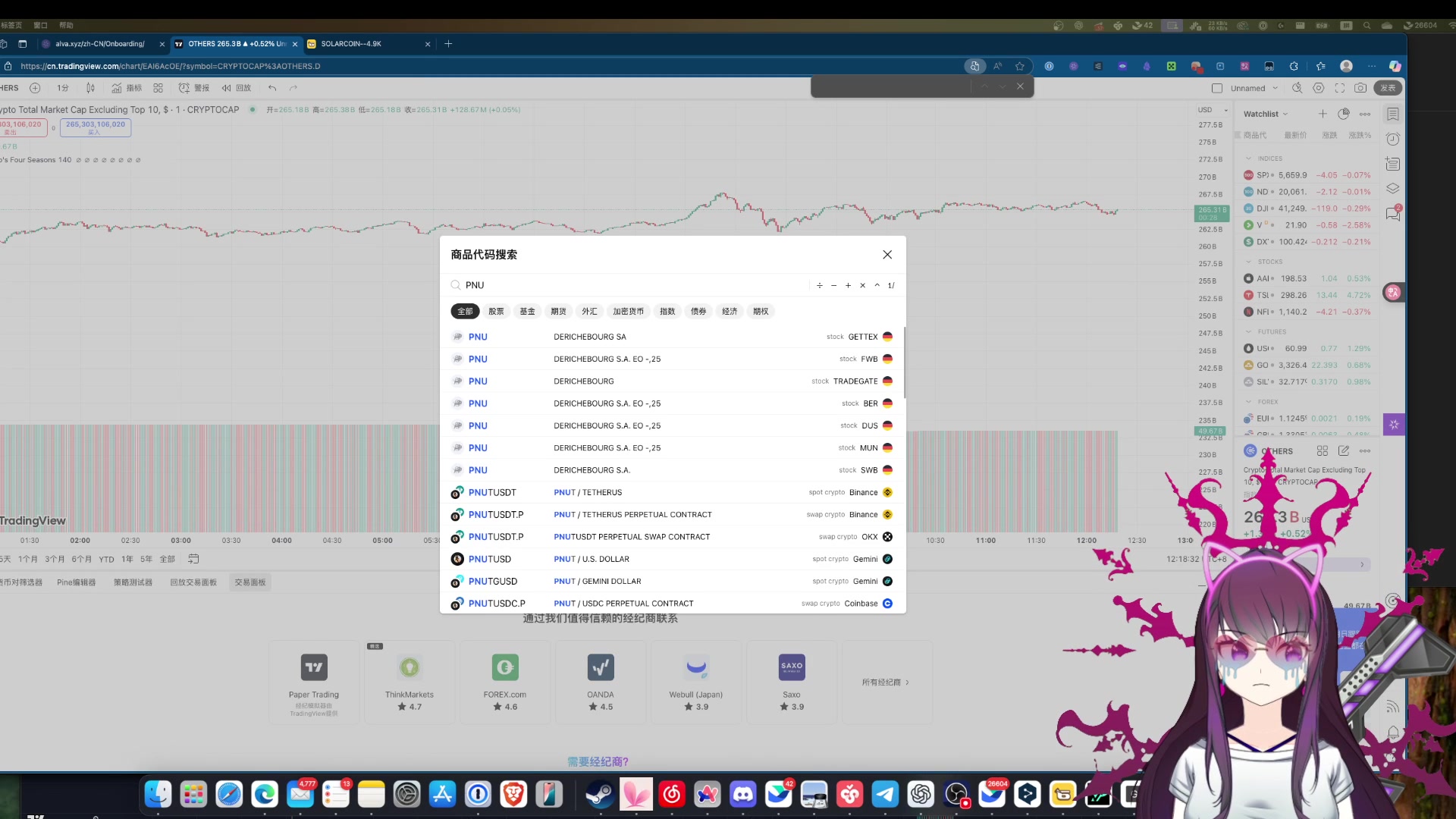Redo last chart action
Viewport: 1456px width, 819px height.
tap(293, 88)
